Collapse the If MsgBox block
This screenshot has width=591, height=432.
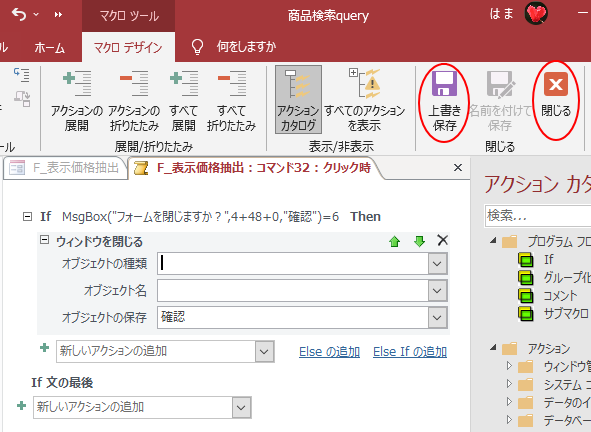pos(27,216)
